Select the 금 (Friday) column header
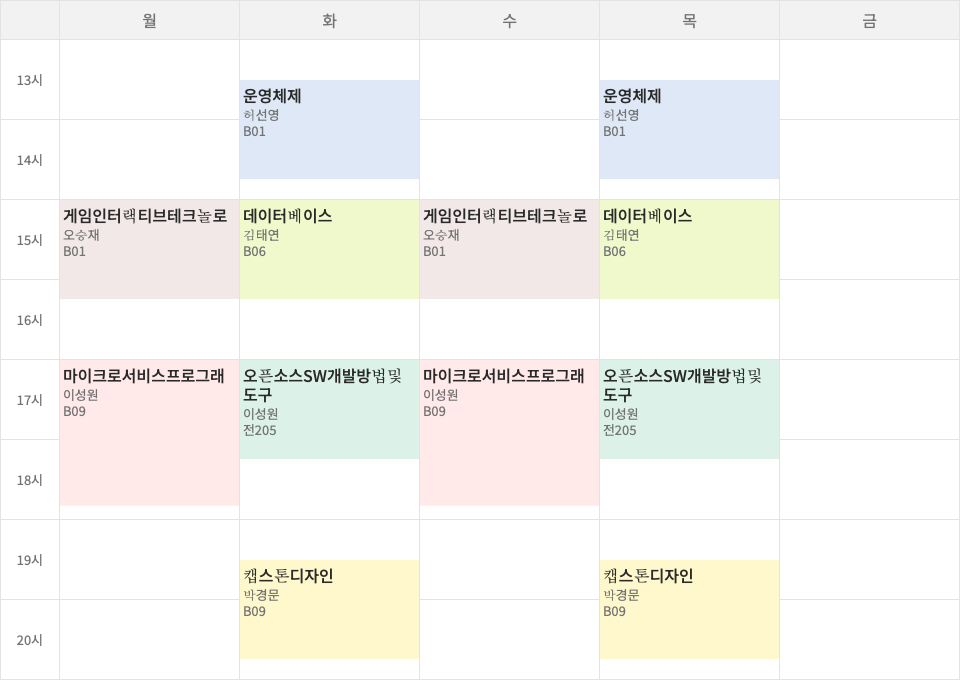 pos(869,20)
